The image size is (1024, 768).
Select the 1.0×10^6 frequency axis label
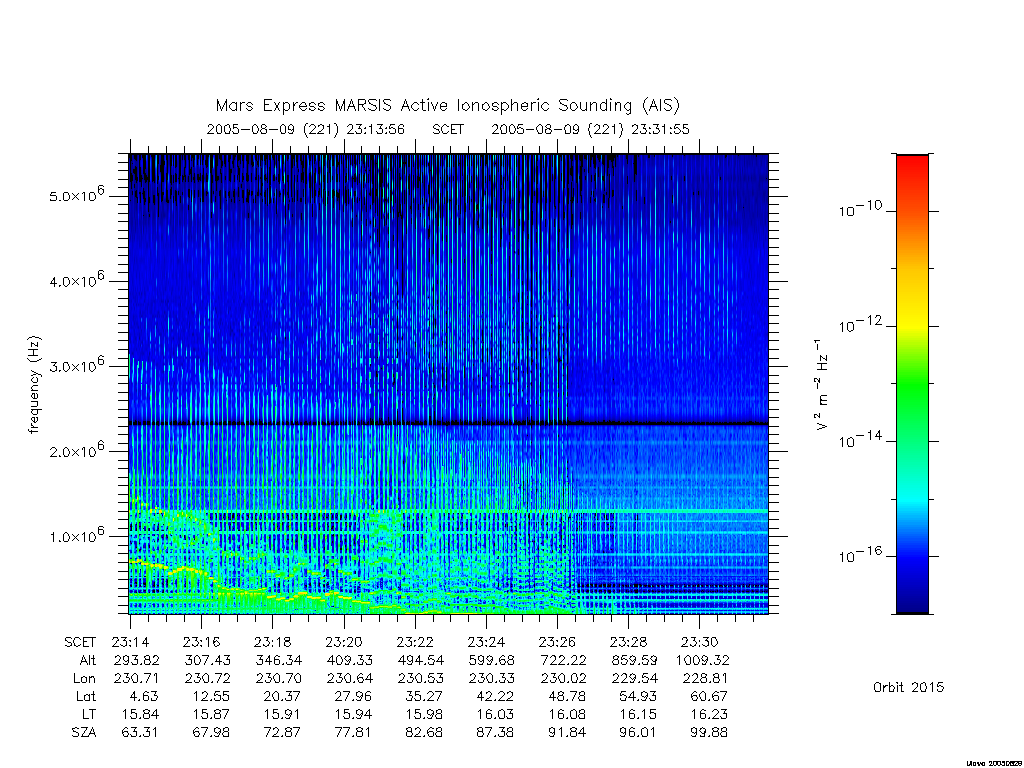(x=76, y=536)
